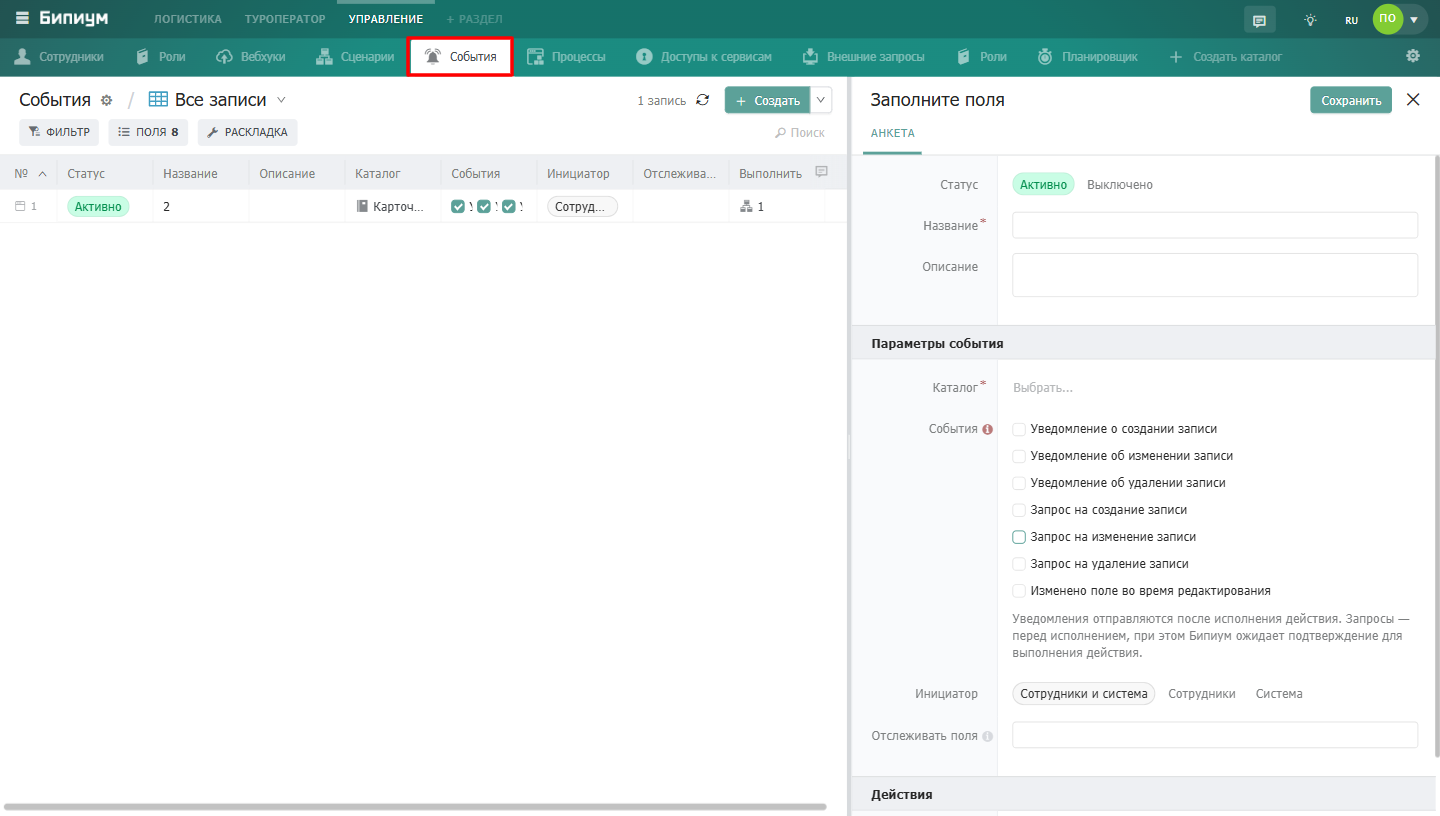
Task: Open dropdown arrow next to Создать
Action: point(821,100)
